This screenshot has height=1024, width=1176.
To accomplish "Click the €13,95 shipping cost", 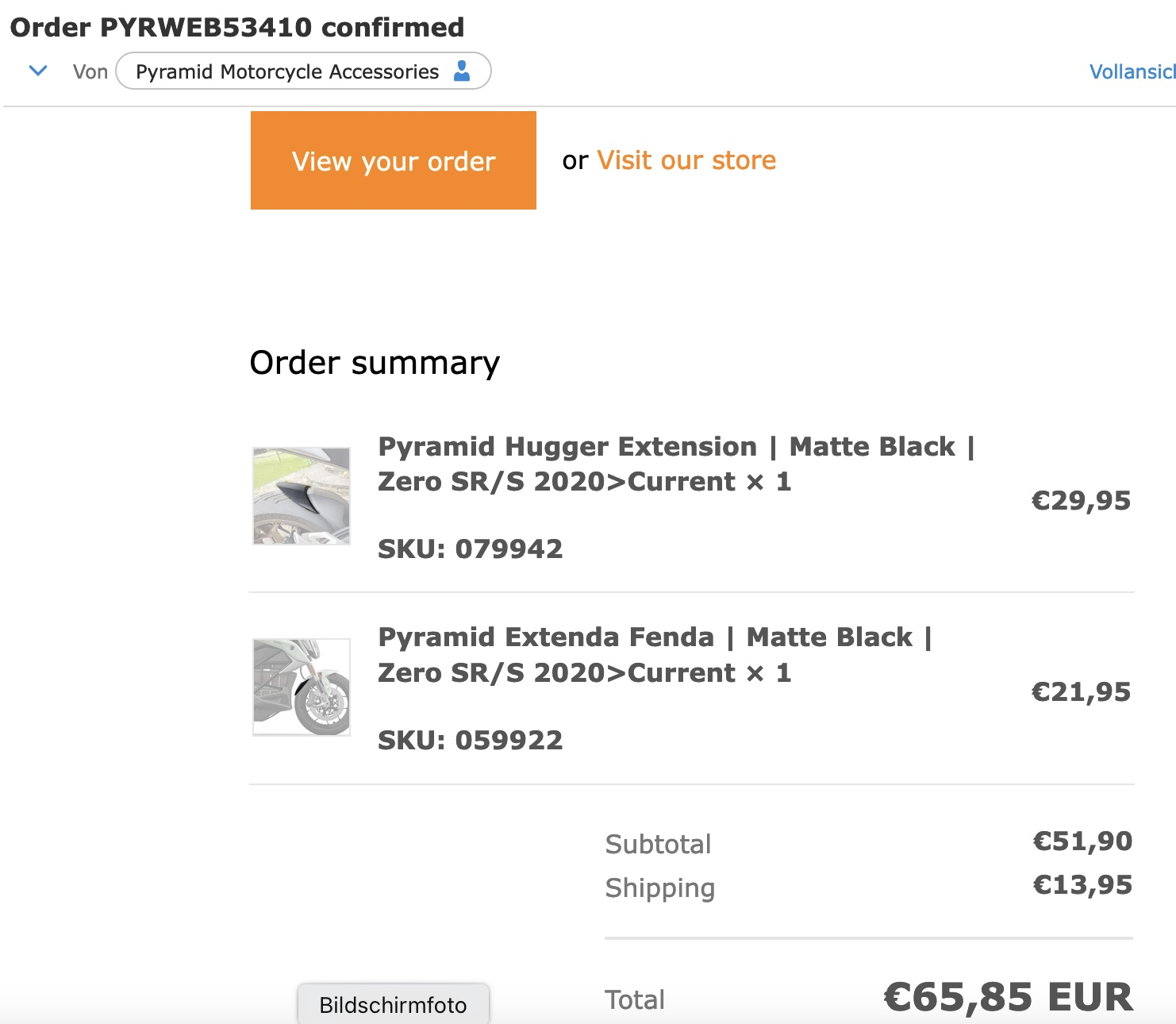I will tap(1082, 885).
